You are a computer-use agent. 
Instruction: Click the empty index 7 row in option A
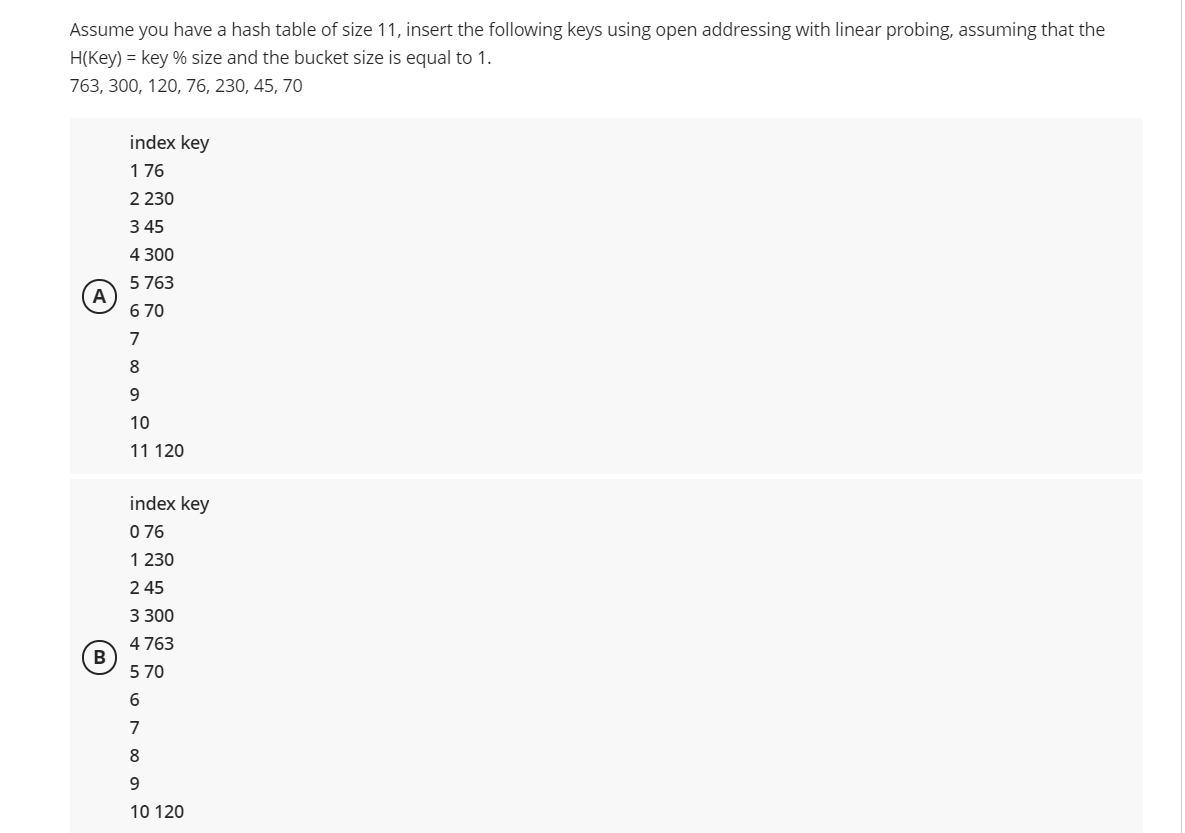133,338
